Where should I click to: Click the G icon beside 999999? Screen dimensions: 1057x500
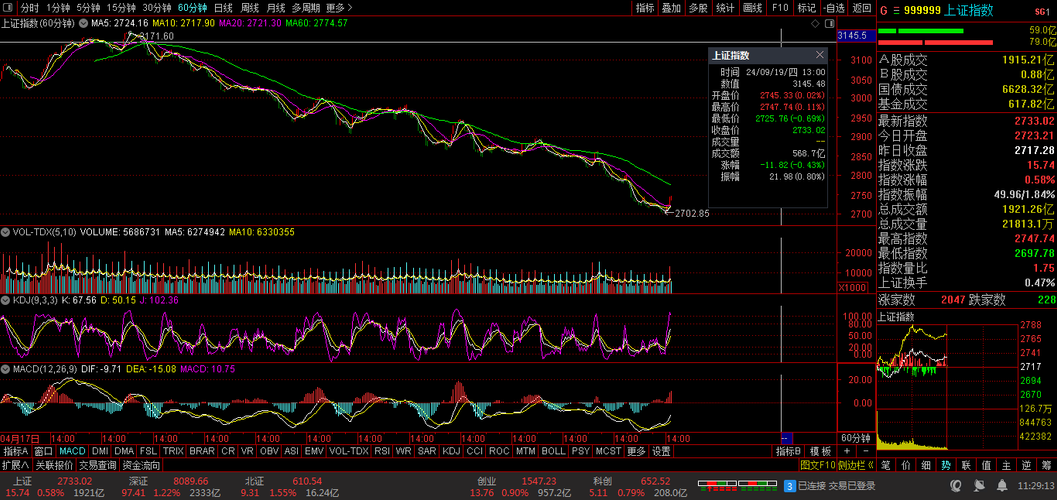pos(883,10)
